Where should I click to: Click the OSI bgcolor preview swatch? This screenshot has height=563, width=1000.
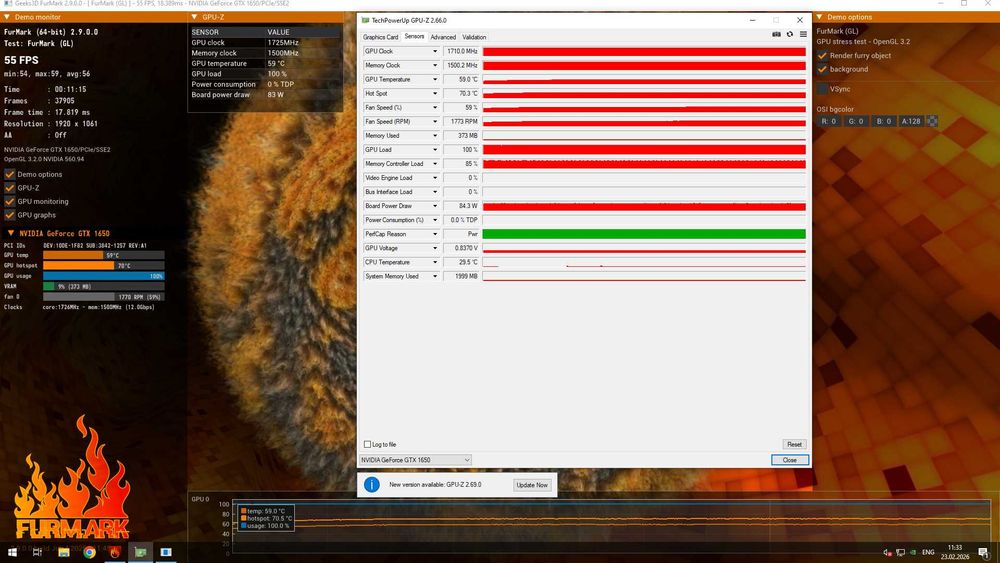click(x=932, y=121)
